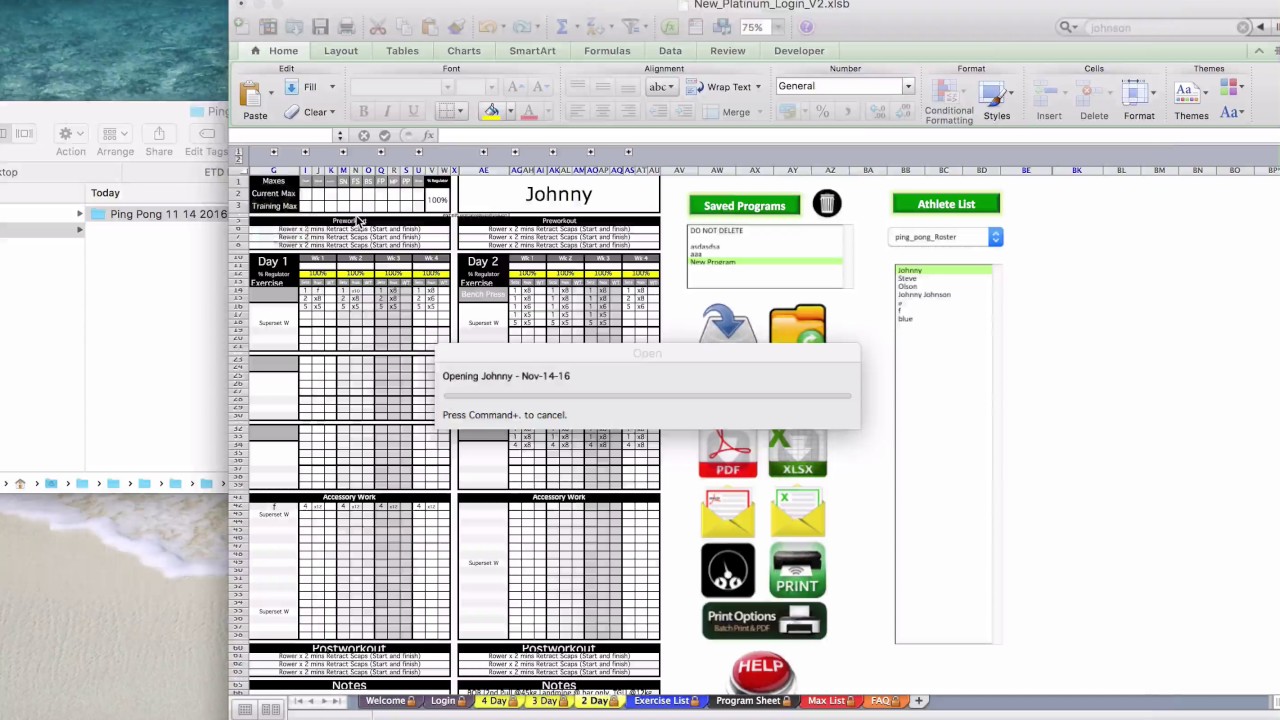
Task: Open the borders dropdown arrow
Action: (462, 112)
